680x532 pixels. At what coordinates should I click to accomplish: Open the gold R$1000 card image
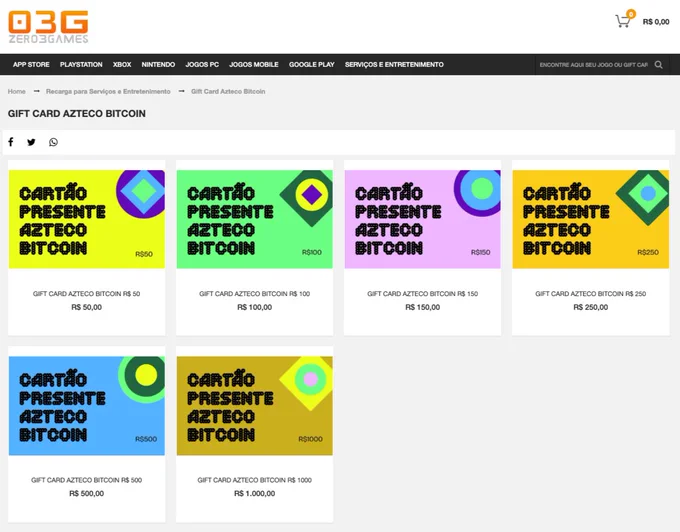tap(255, 405)
